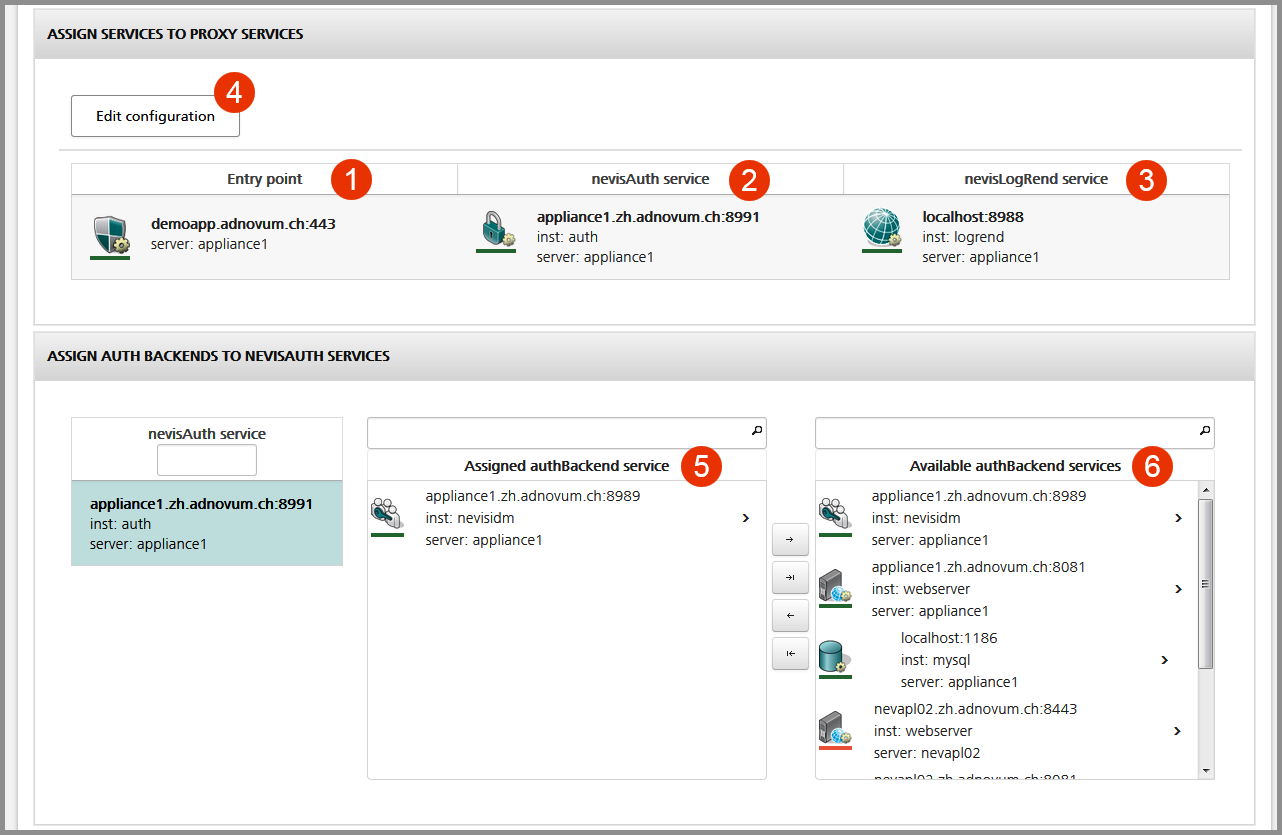Click the right-arrow-to-bar move all button
This screenshot has width=1282, height=835.
(790, 578)
